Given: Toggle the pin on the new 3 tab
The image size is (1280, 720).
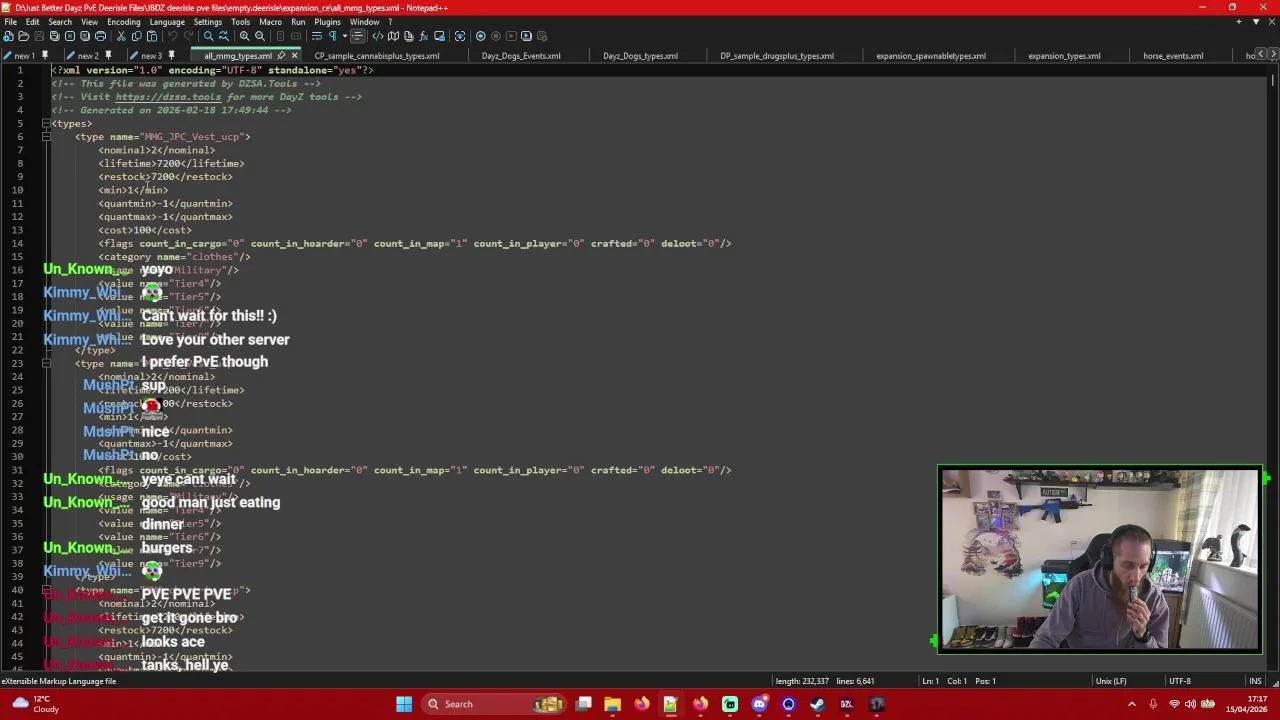Looking at the screenshot, I should tap(172, 56).
